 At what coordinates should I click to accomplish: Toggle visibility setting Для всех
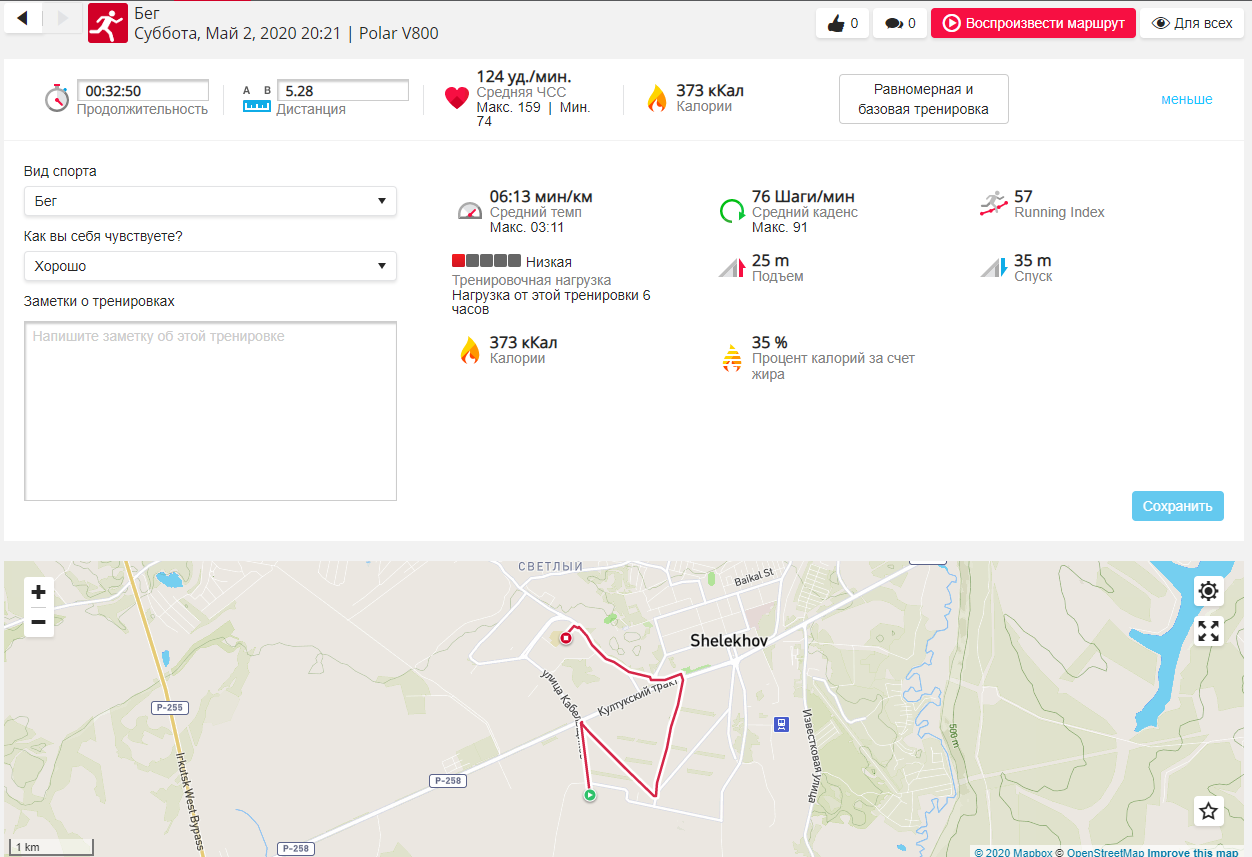pos(1192,23)
